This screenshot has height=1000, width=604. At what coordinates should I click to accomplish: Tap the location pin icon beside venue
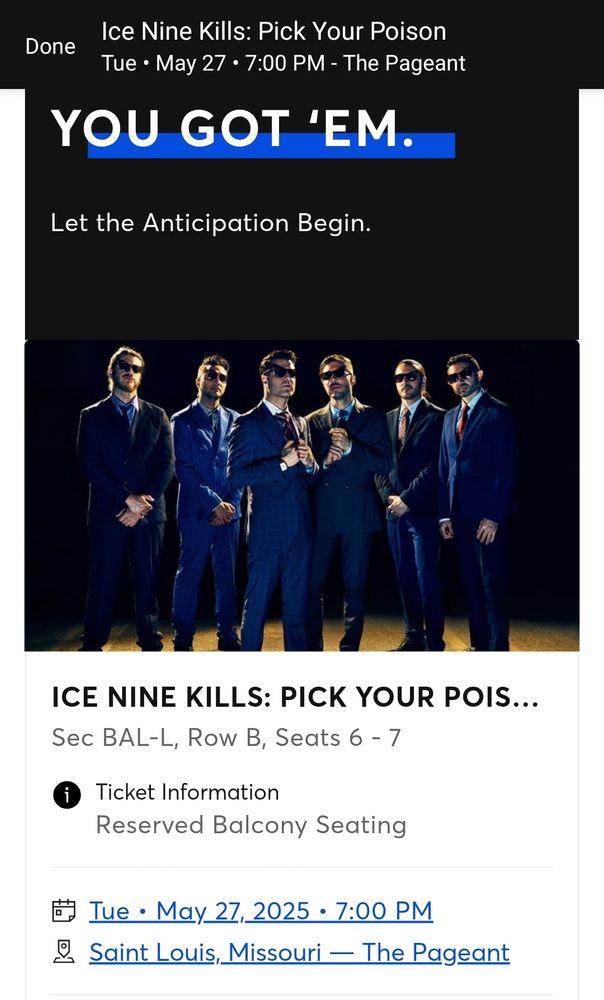pyautogui.click(x=64, y=953)
